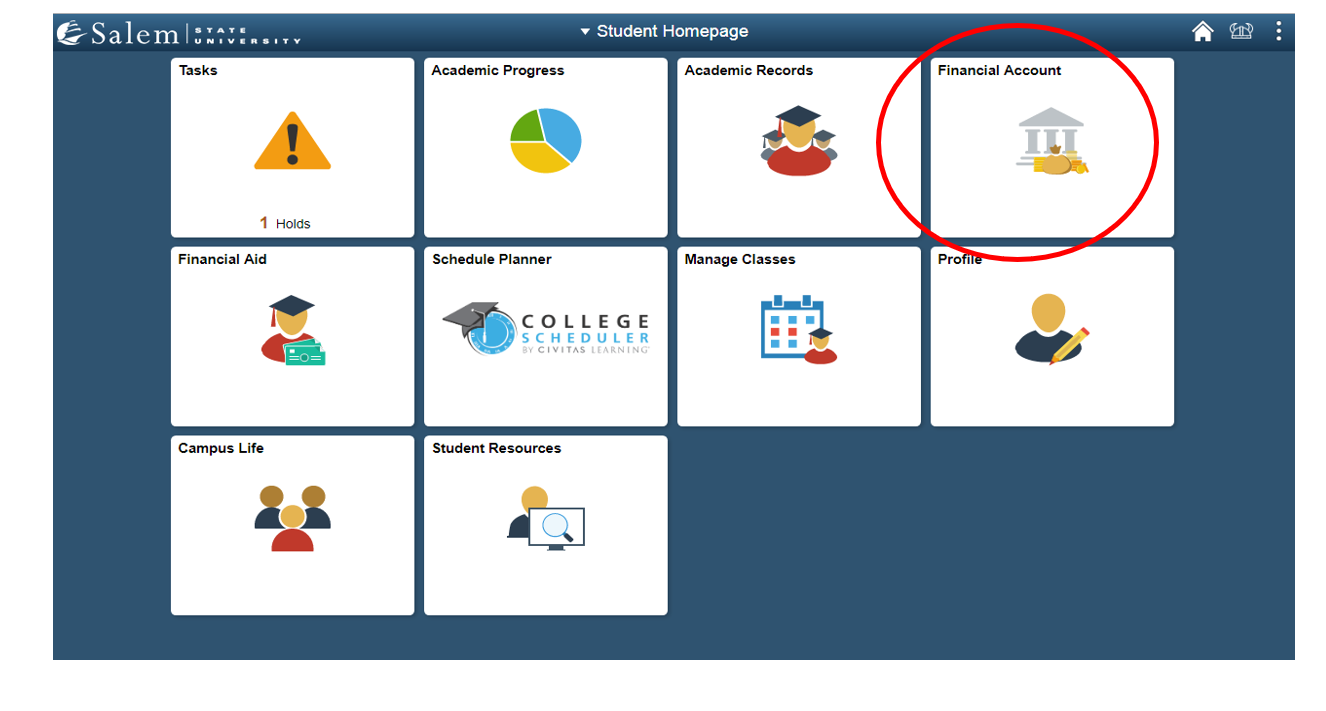Click the Manage Classes tile title
The height and width of the screenshot is (711, 1326).
tap(740, 259)
